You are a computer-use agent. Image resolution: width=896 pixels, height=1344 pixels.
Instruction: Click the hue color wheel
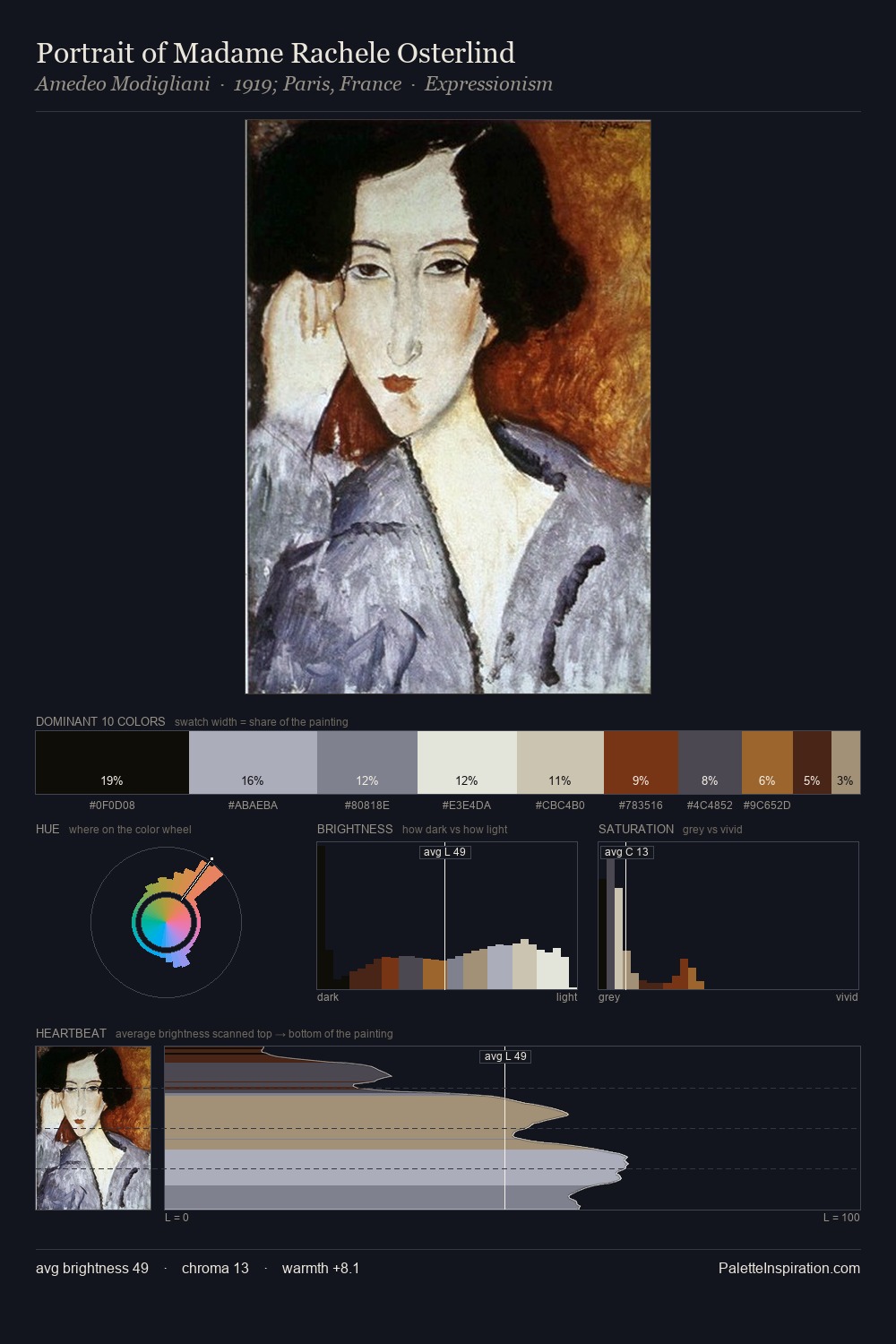(166, 923)
